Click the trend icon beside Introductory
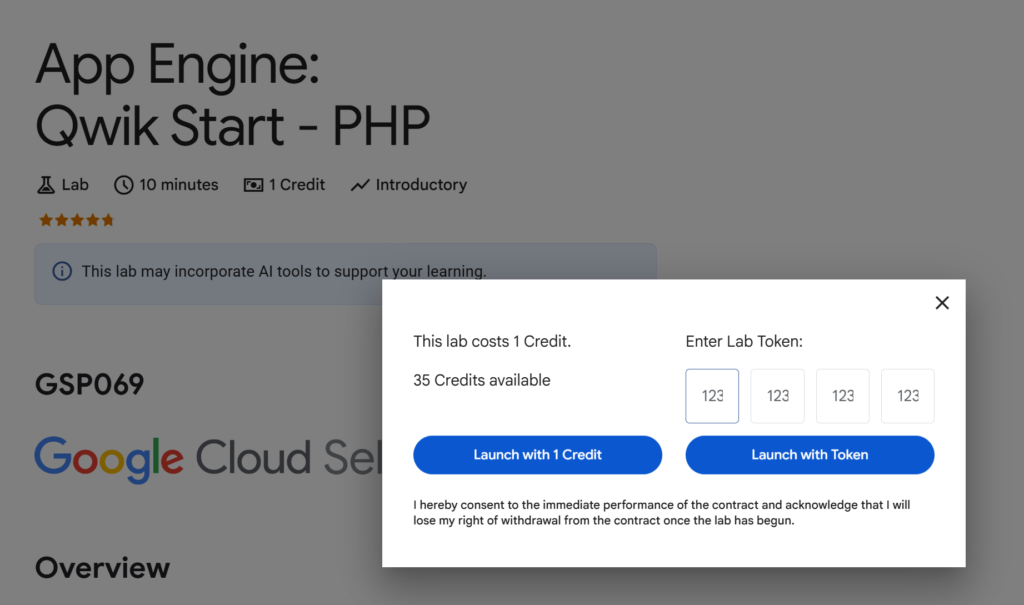 click(360, 185)
